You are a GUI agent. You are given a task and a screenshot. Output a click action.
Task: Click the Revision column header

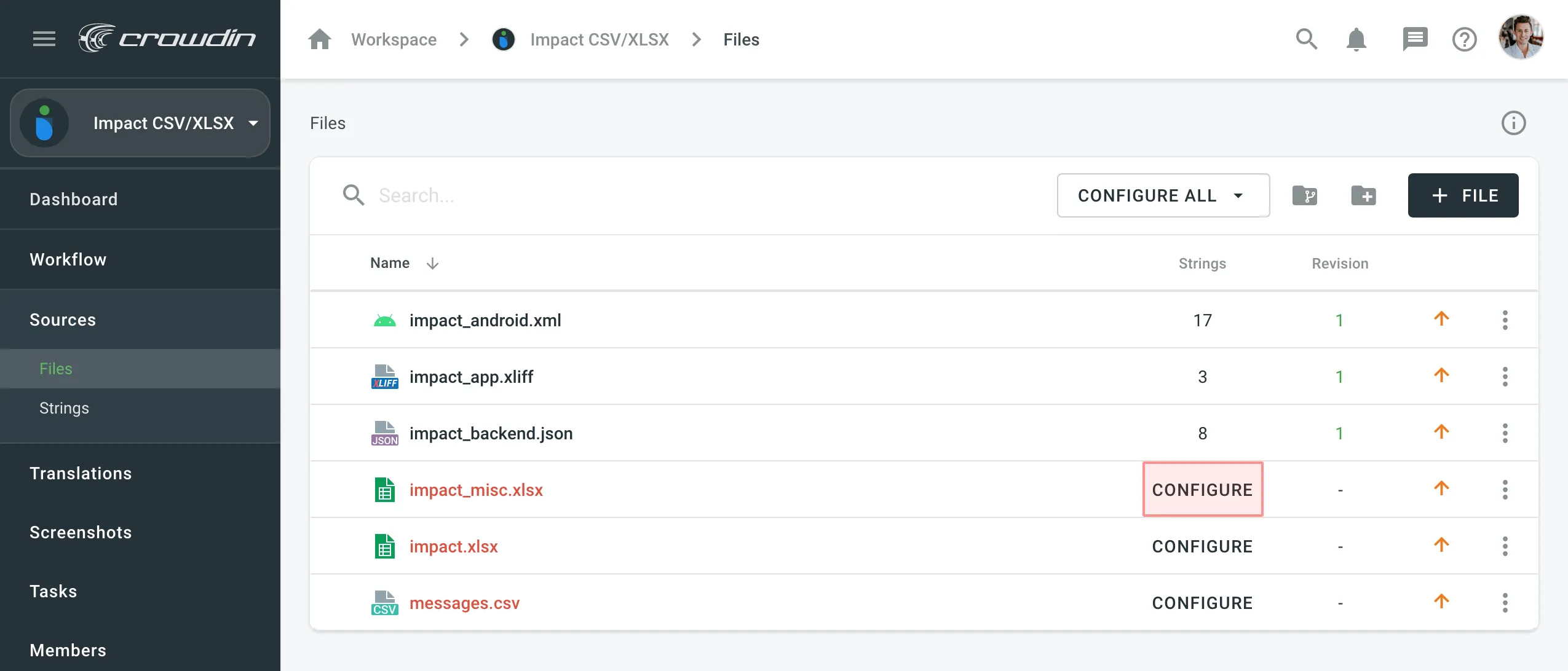(x=1340, y=264)
